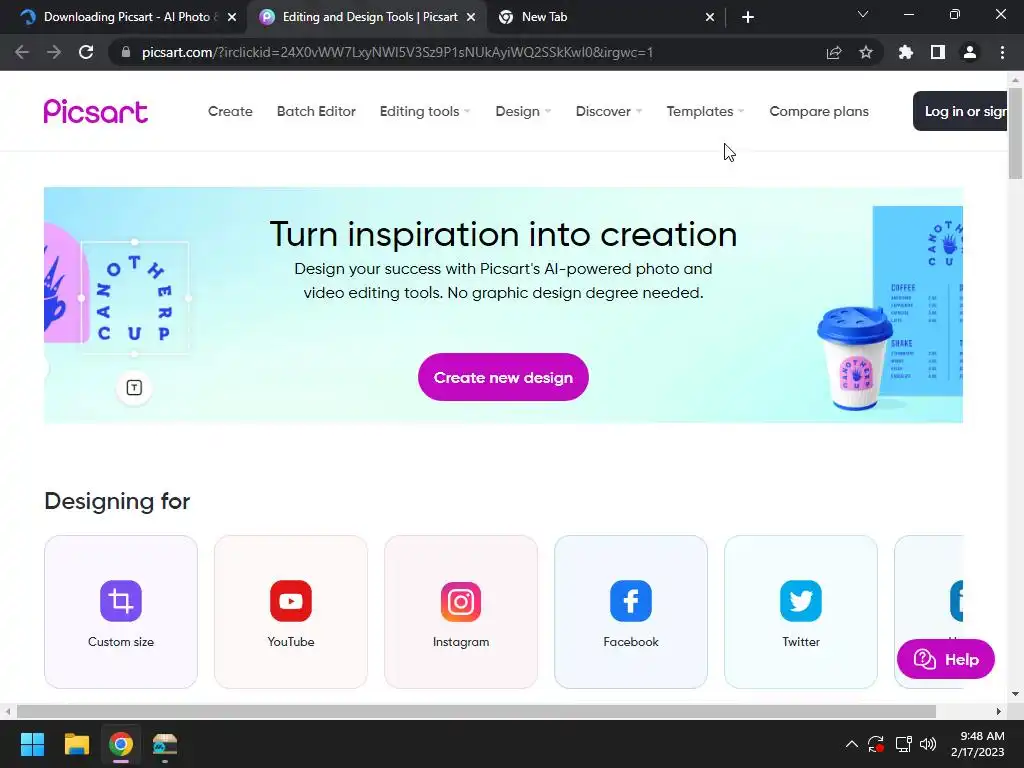Expand the Design dropdown menu
Screen dimensions: 1024x768
[x=523, y=111]
